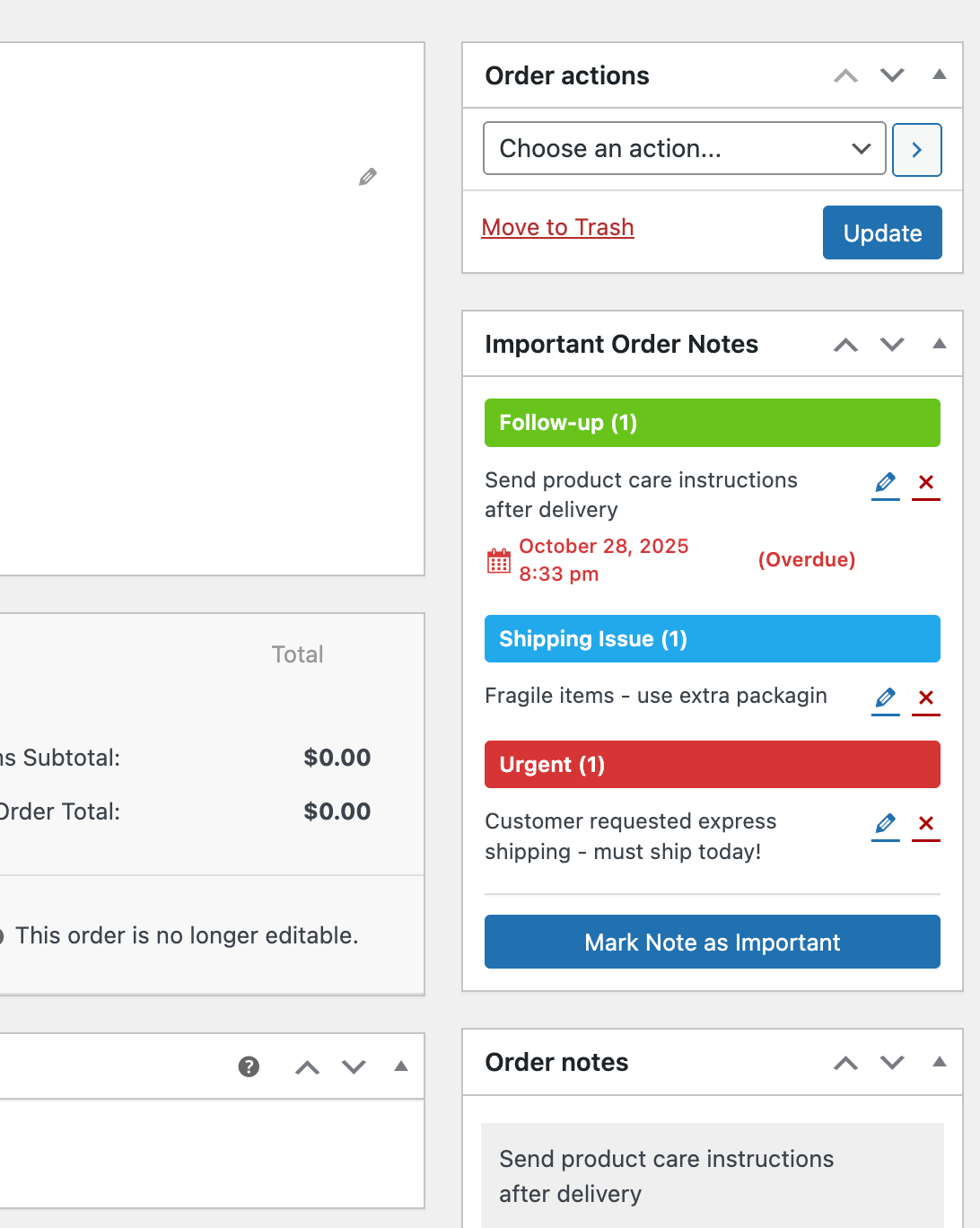Click the overdue calendar date icon

(499, 561)
